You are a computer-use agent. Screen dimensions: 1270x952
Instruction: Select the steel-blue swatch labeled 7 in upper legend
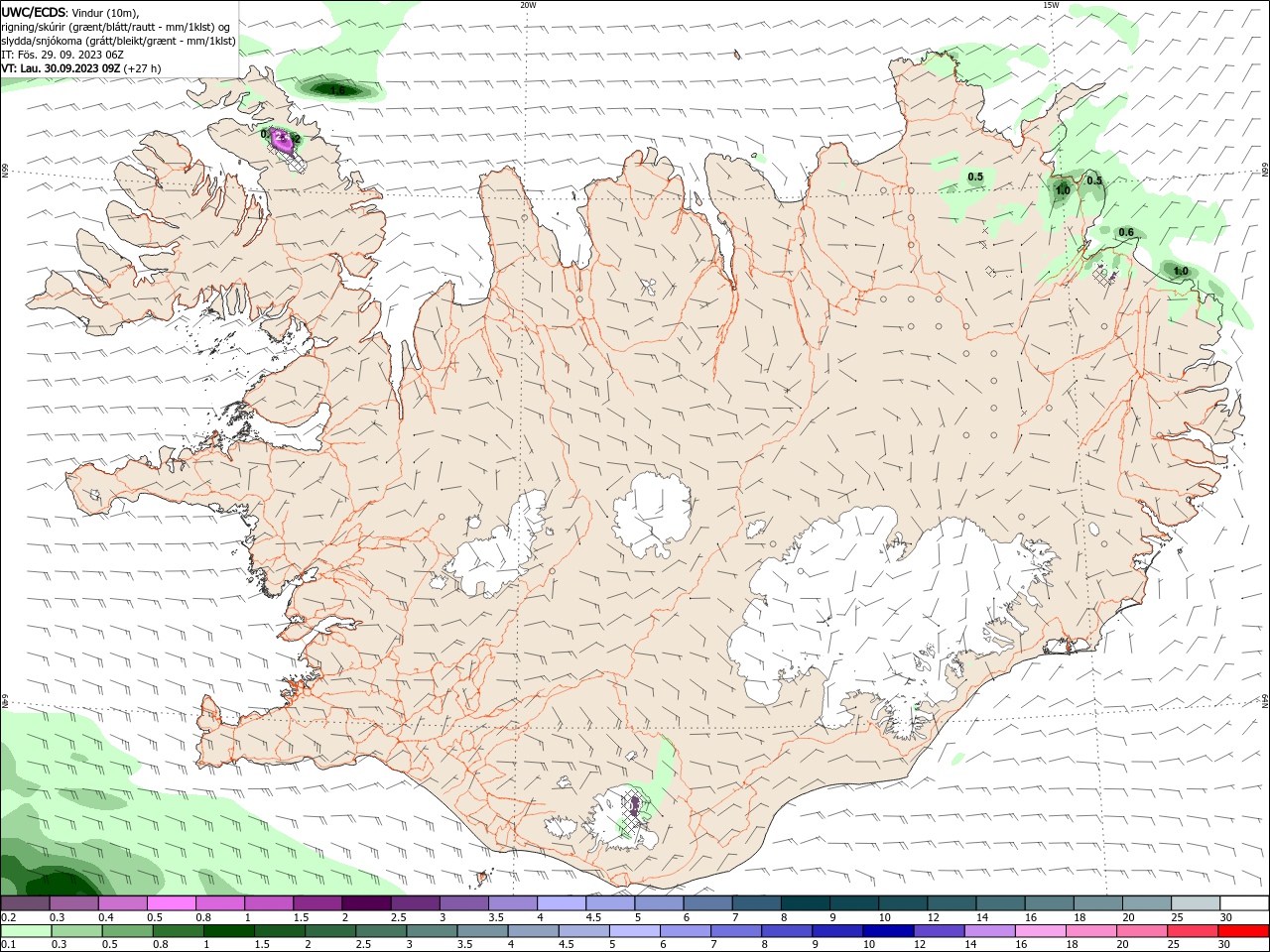point(756,903)
